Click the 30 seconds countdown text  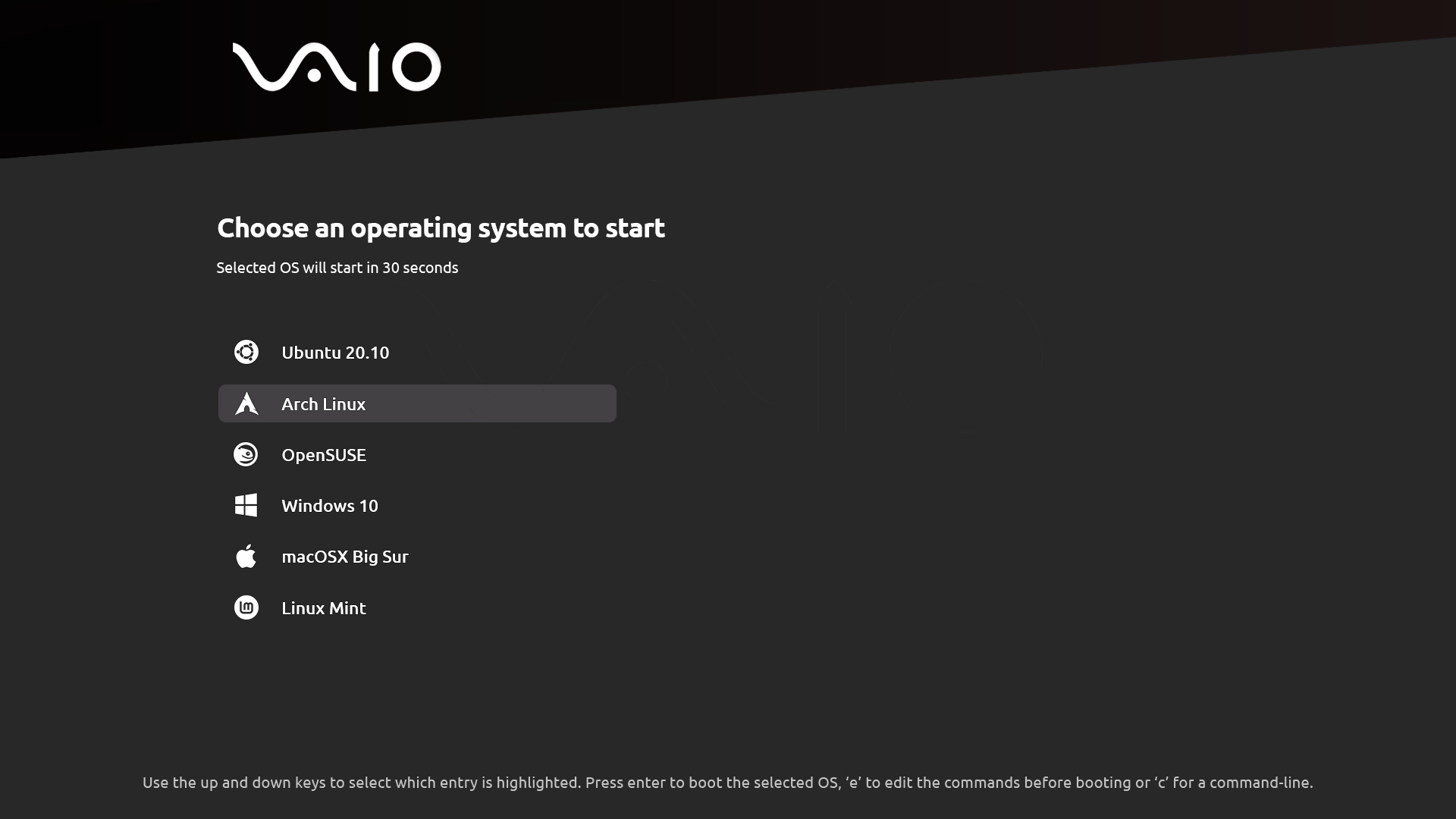(x=420, y=268)
